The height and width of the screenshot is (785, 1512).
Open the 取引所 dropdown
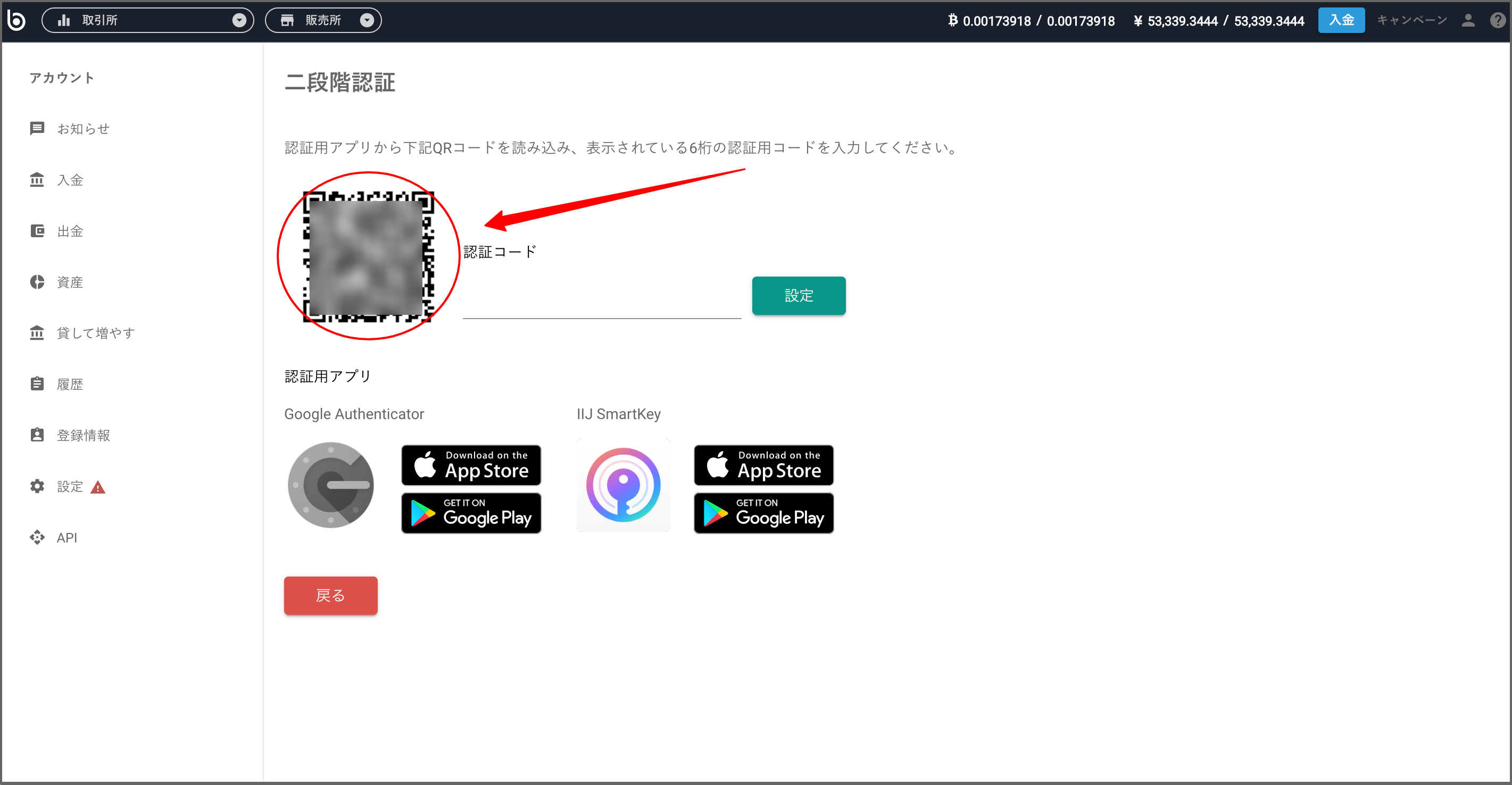pyautogui.click(x=147, y=21)
